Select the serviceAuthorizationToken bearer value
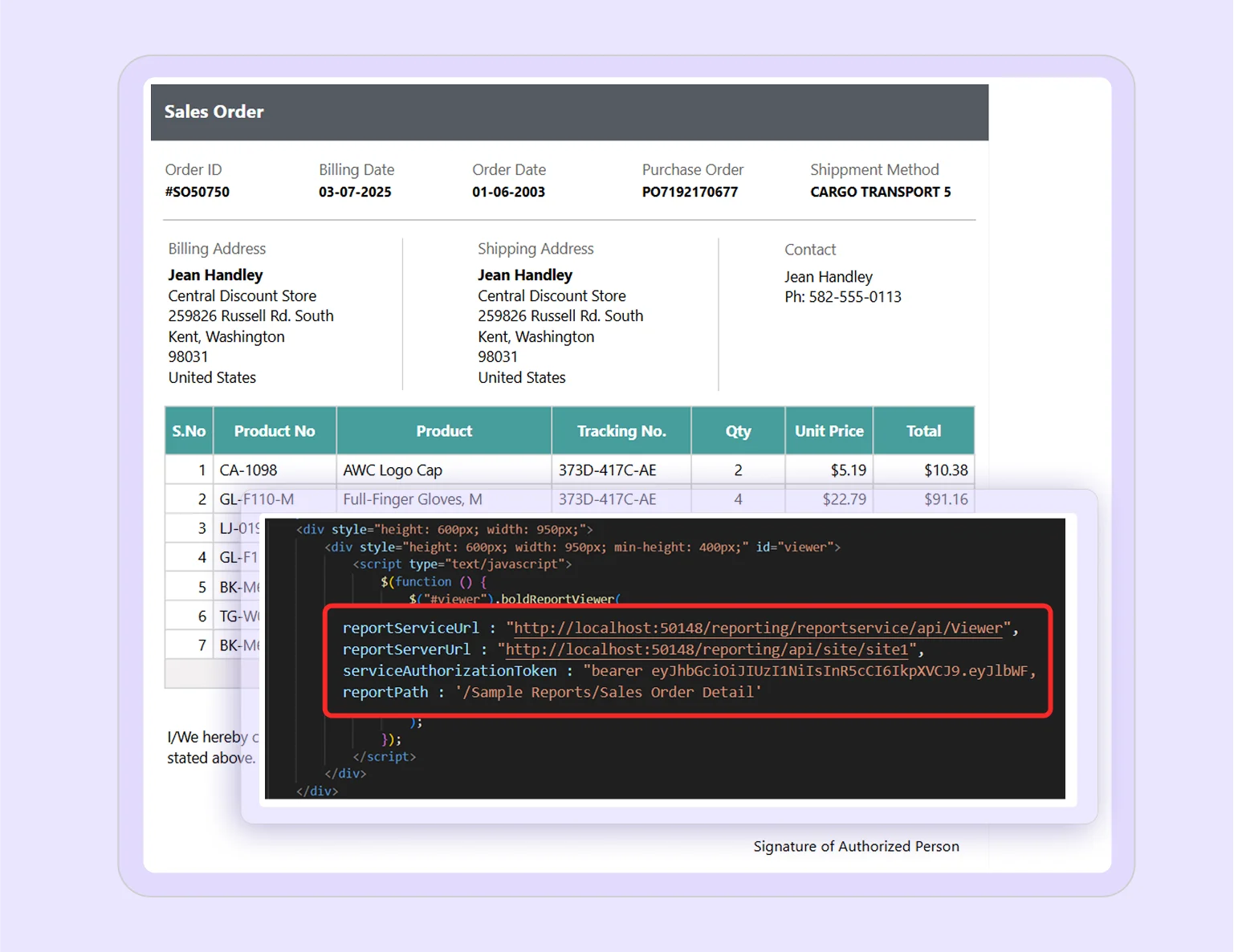 [803, 670]
